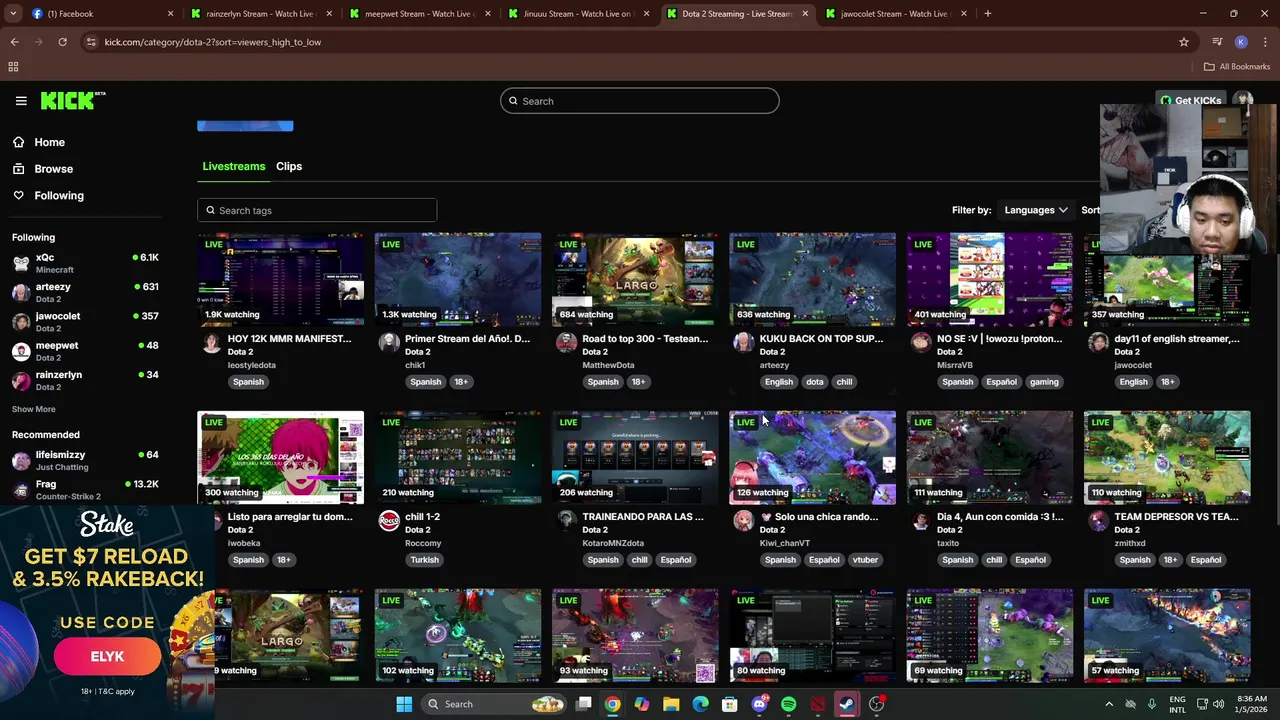Click the Kiwi_chanVT streamer avatar

(743, 521)
